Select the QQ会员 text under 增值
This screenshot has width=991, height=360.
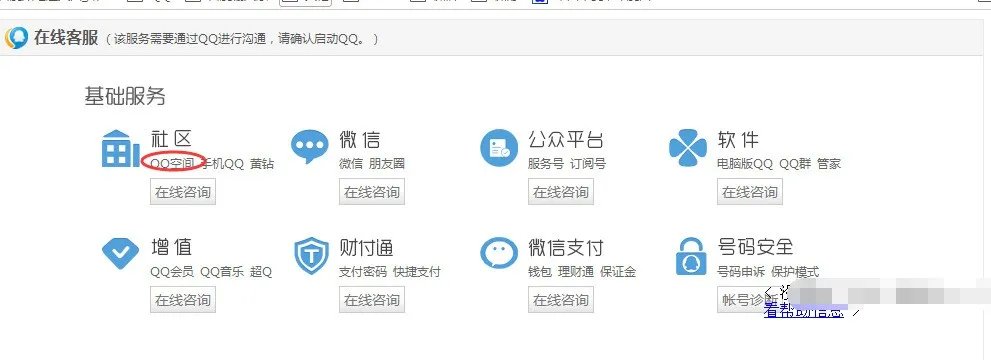172,272
